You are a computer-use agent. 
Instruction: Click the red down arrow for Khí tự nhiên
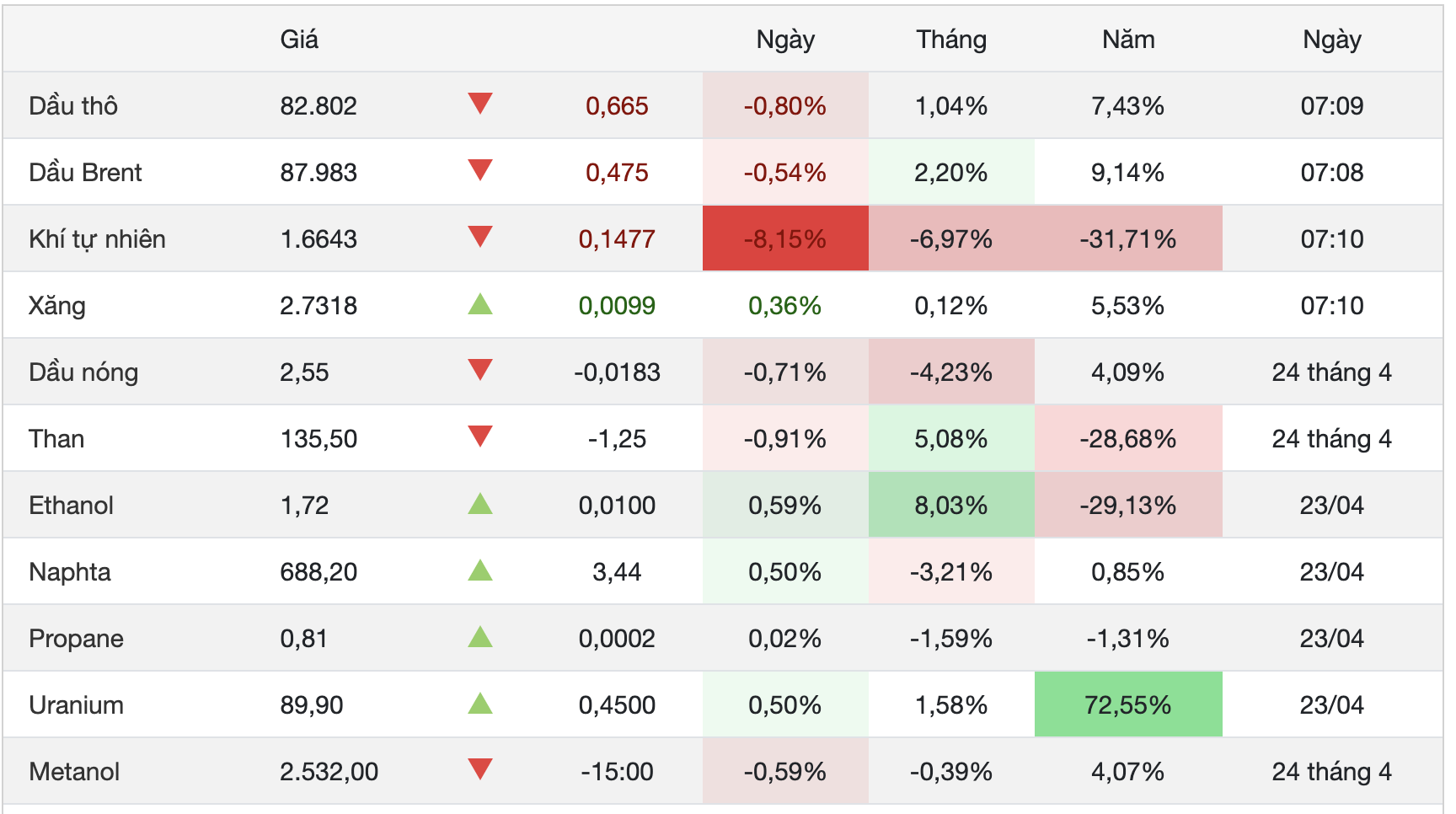pos(480,237)
